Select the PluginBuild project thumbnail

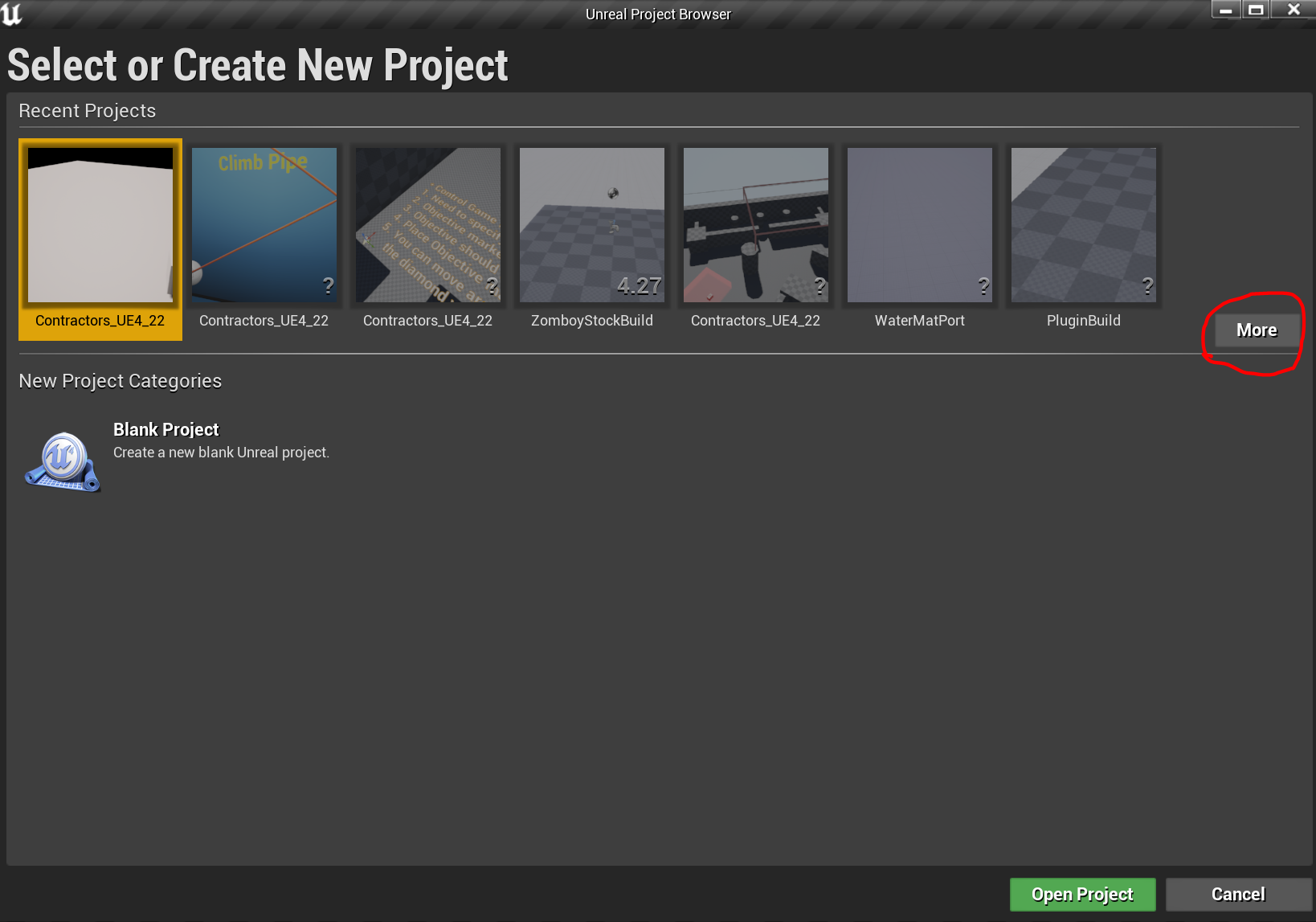click(1084, 225)
